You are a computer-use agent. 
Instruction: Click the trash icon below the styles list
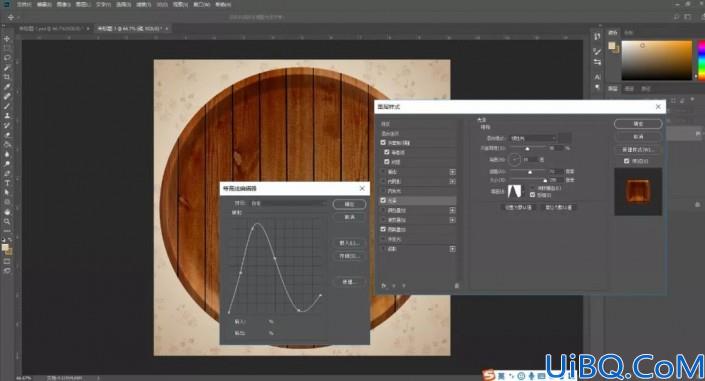point(457,286)
